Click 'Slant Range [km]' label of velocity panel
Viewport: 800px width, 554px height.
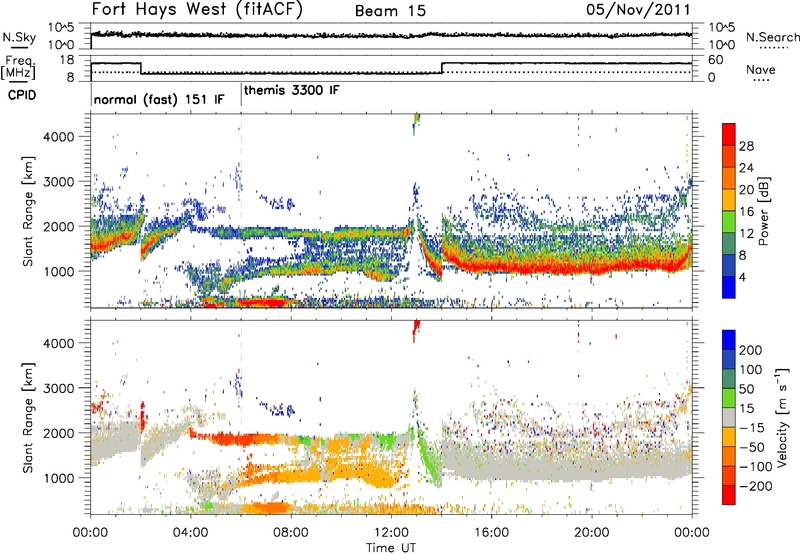coord(28,417)
